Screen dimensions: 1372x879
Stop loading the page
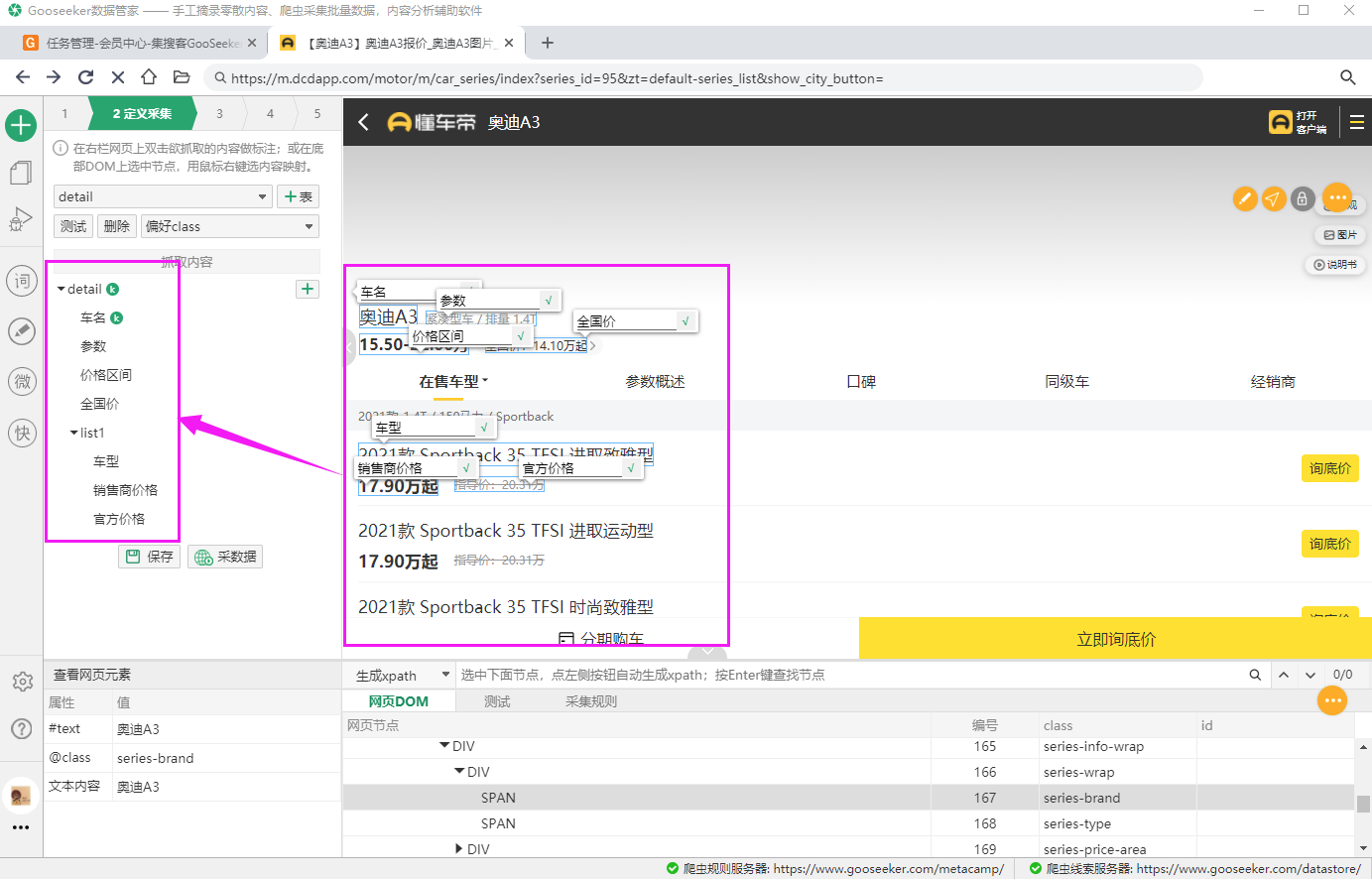click(117, 77)
